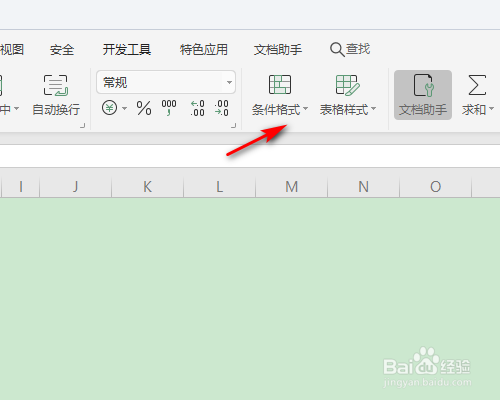
Task: Select column K header
Action: coord(148,187)
